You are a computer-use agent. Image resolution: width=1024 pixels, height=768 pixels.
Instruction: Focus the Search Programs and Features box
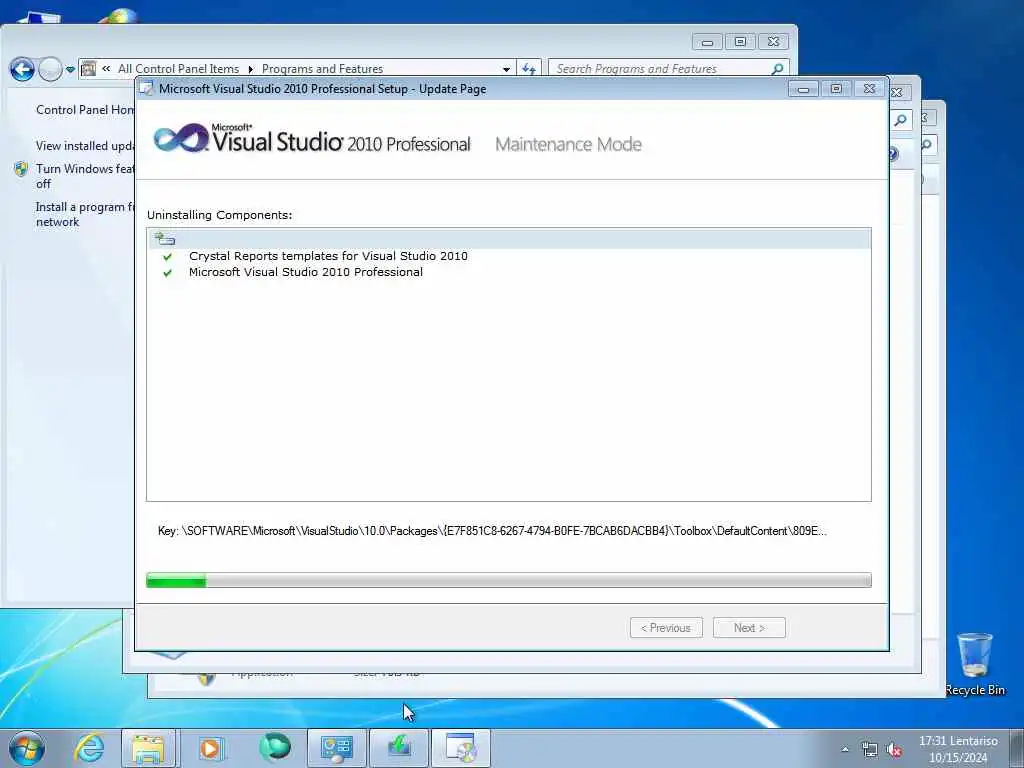click(661, 69)
